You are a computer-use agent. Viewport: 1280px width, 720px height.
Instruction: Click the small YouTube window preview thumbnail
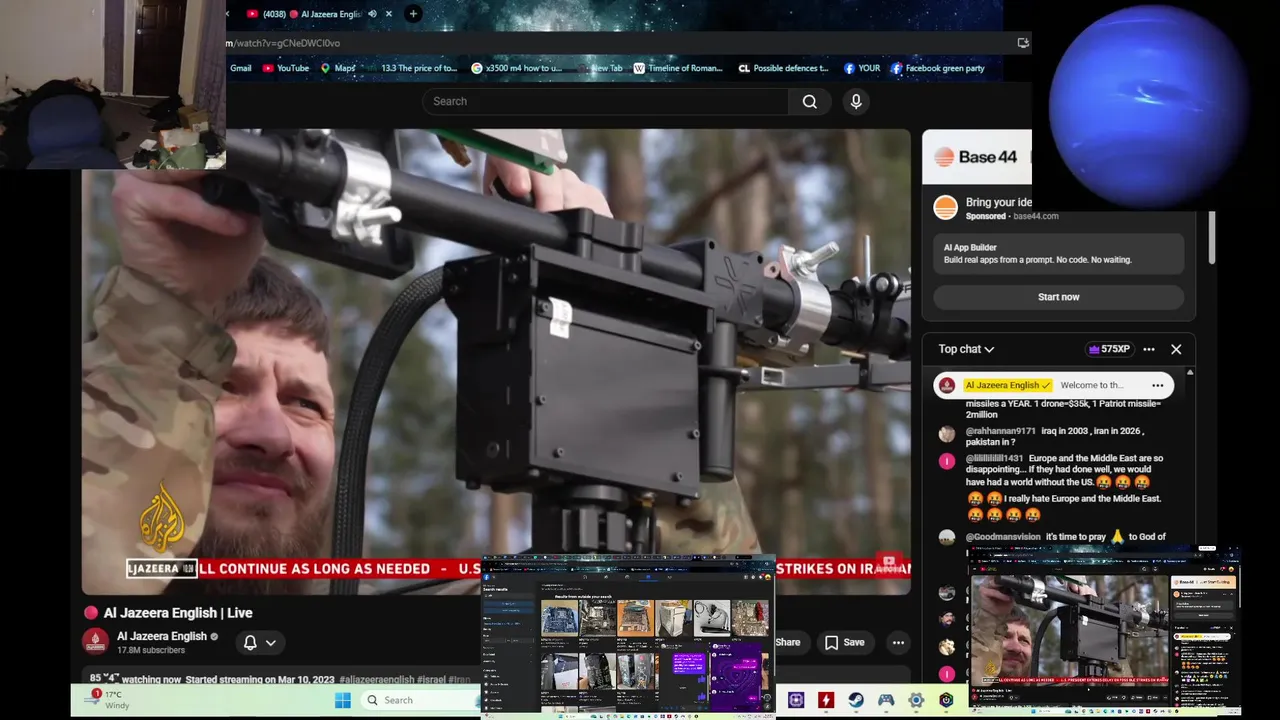tap(1104, 631)
